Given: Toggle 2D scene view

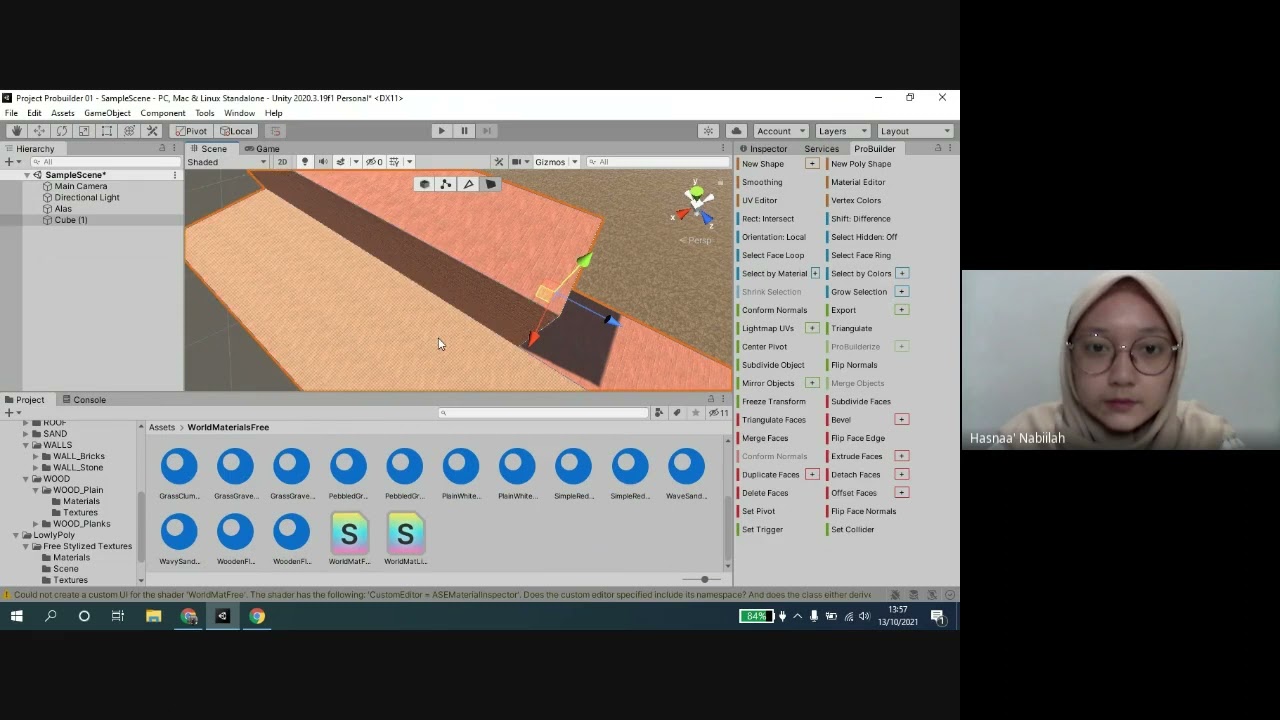Looking at the screenshot, I should 282,162.
